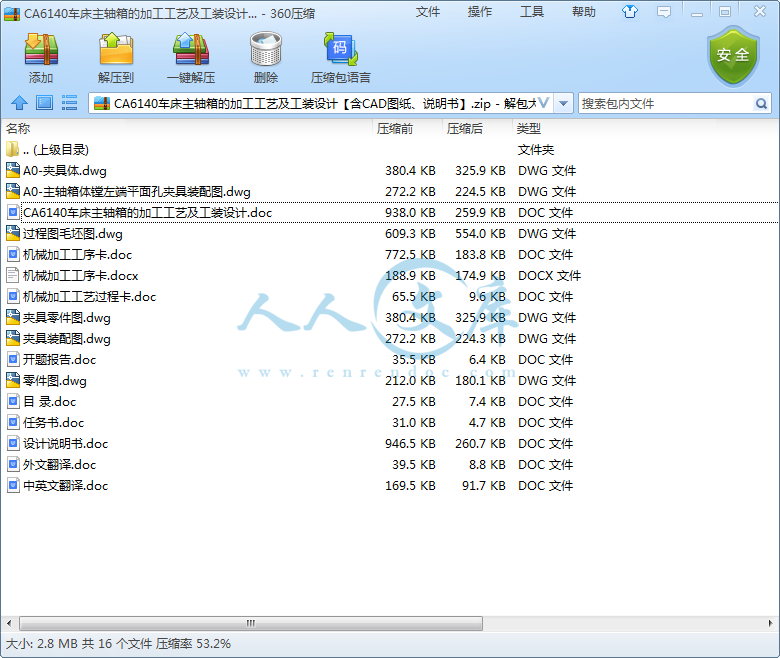Viewport: 780px width, 658px height.
Task: Select file 过程图毛坯图.dwg
Action: [x=390, y=233]
